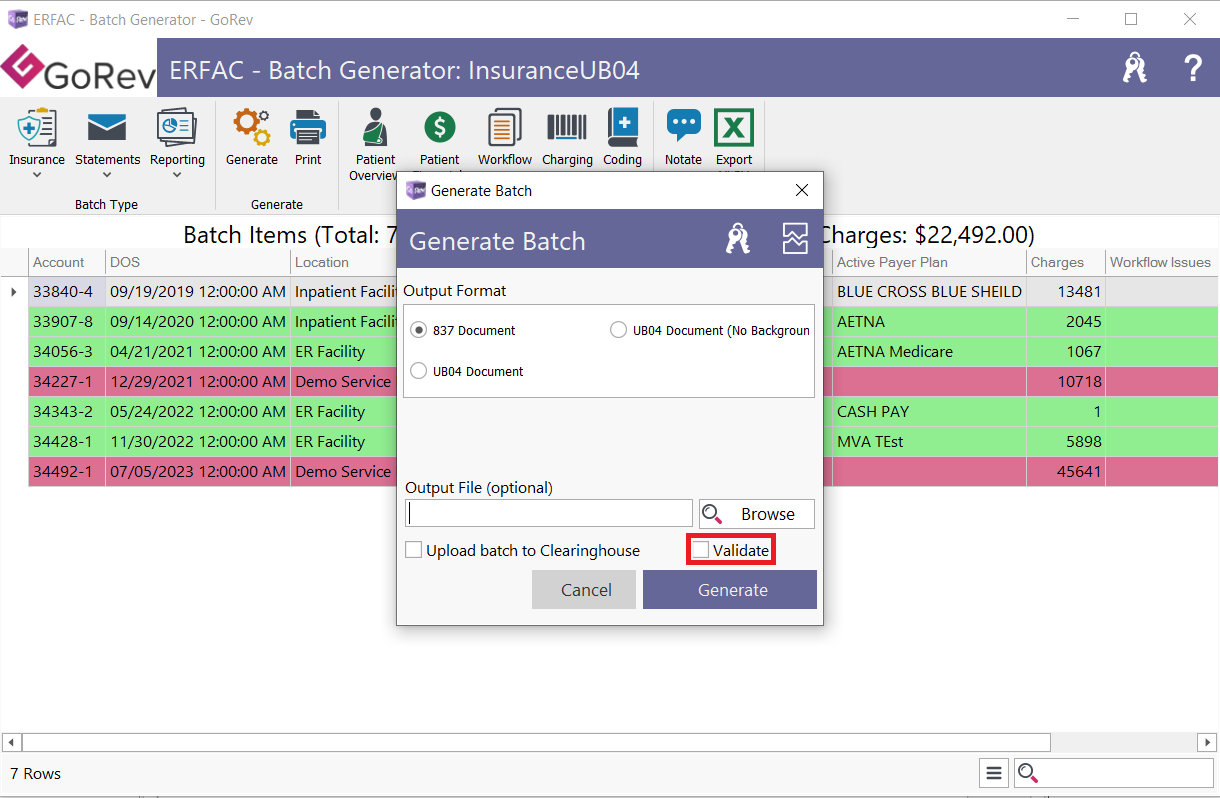Tick the Validate checkbox
Viewport: 1220px width, 798px height.
(x=700, y=550)
